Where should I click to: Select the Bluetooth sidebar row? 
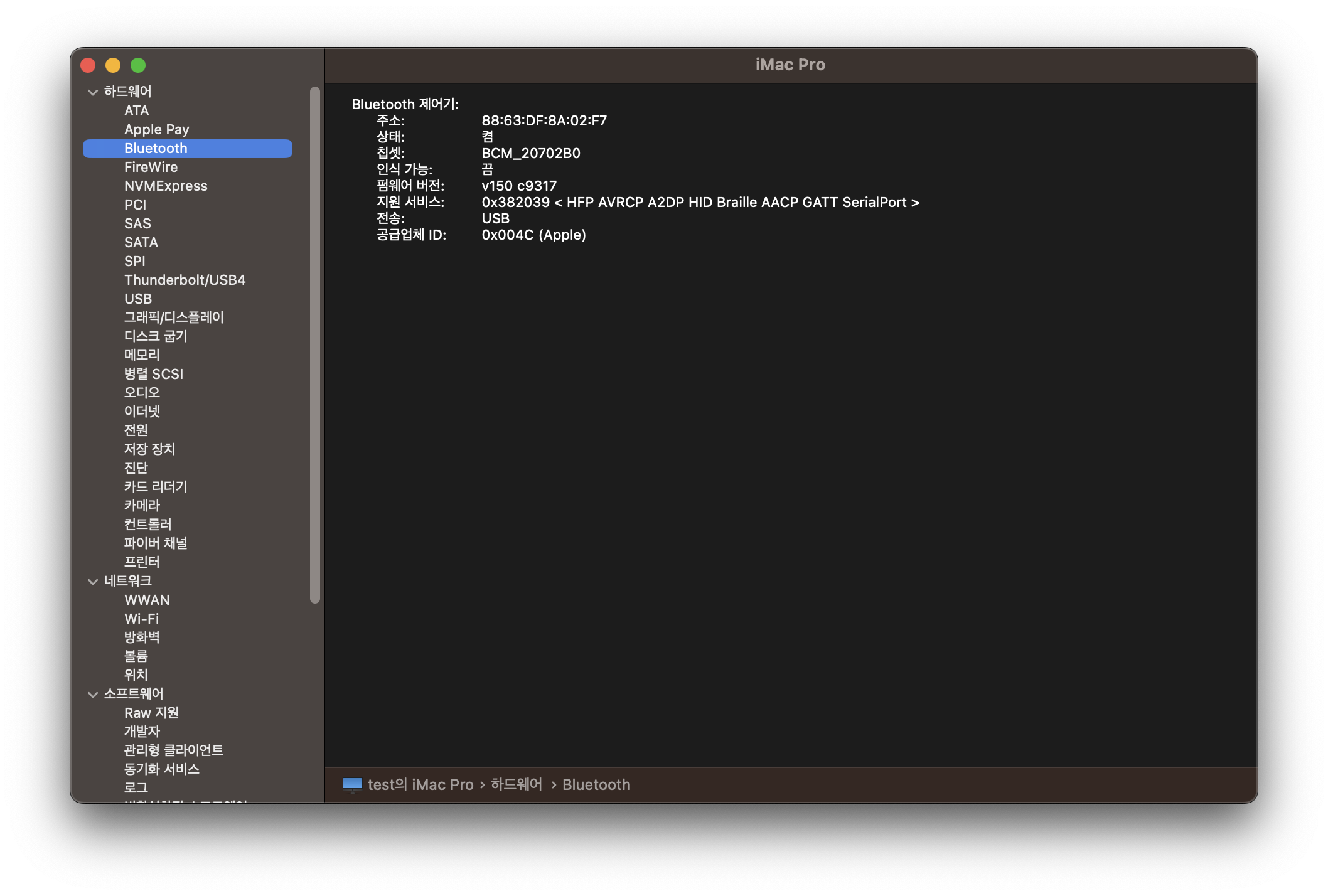pos(188,149)
